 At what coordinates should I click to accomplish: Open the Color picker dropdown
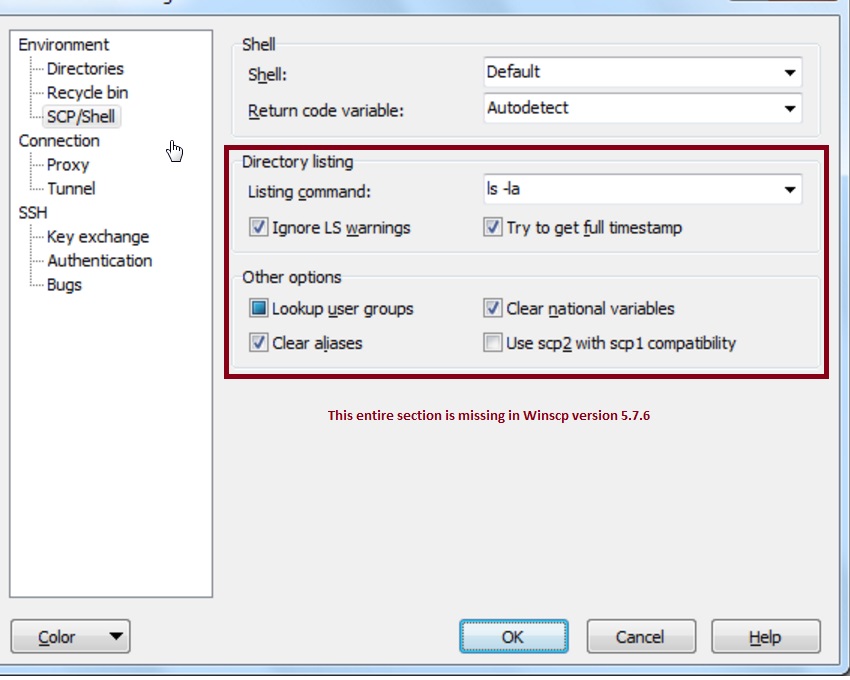click(70, 636)
